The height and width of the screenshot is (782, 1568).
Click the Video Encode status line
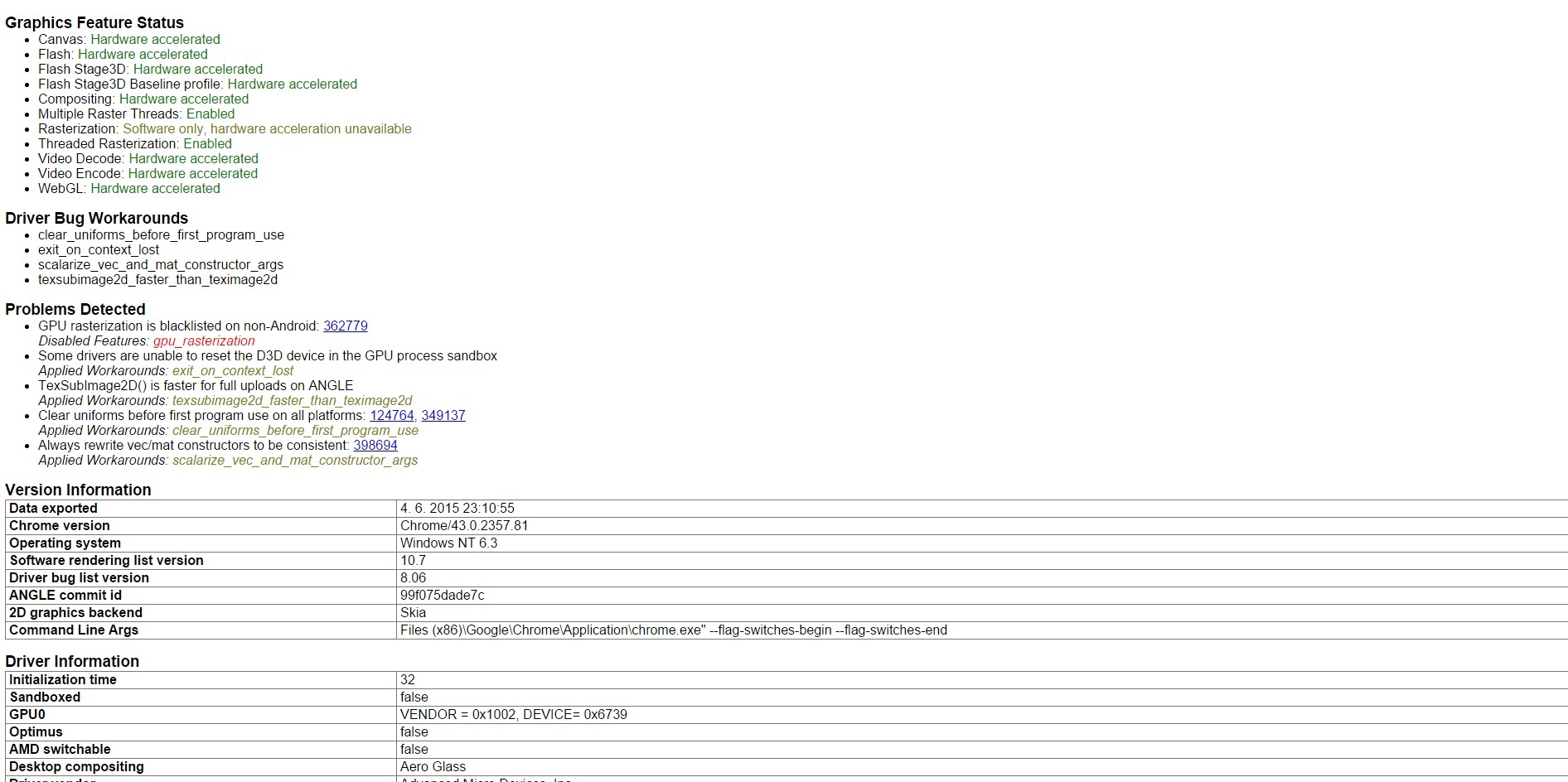tap(148, 174)
